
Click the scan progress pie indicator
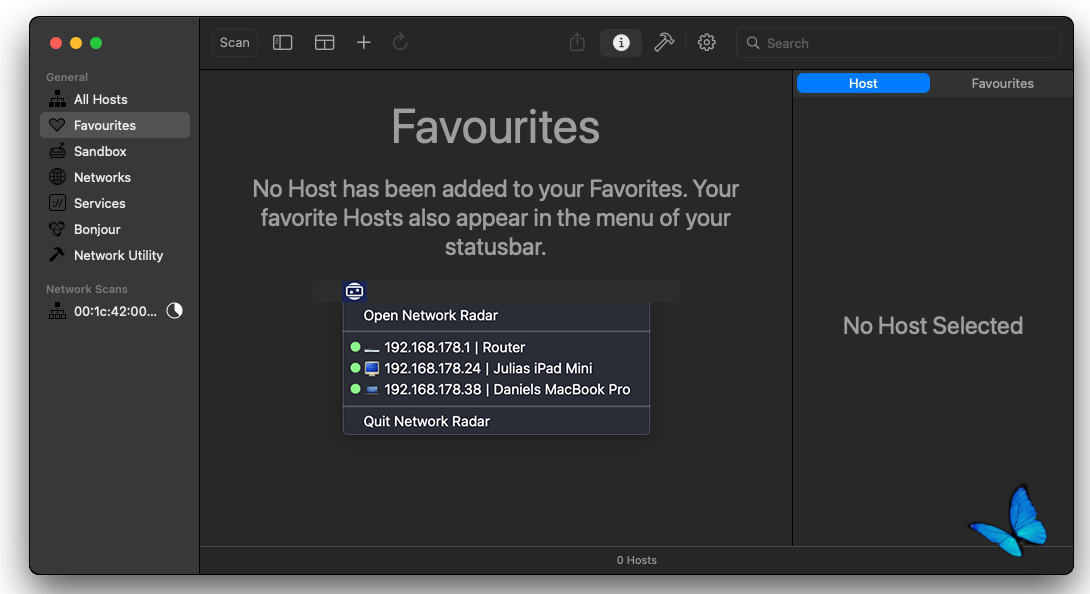174,311
